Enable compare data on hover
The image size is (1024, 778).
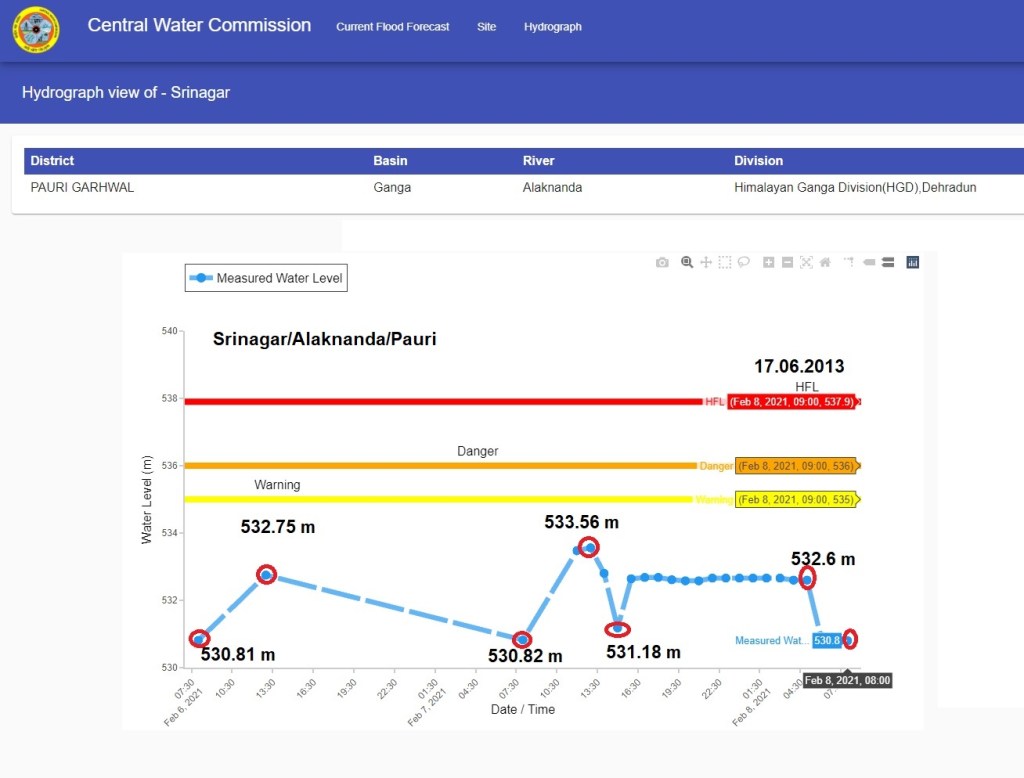(x=887, y=262)
